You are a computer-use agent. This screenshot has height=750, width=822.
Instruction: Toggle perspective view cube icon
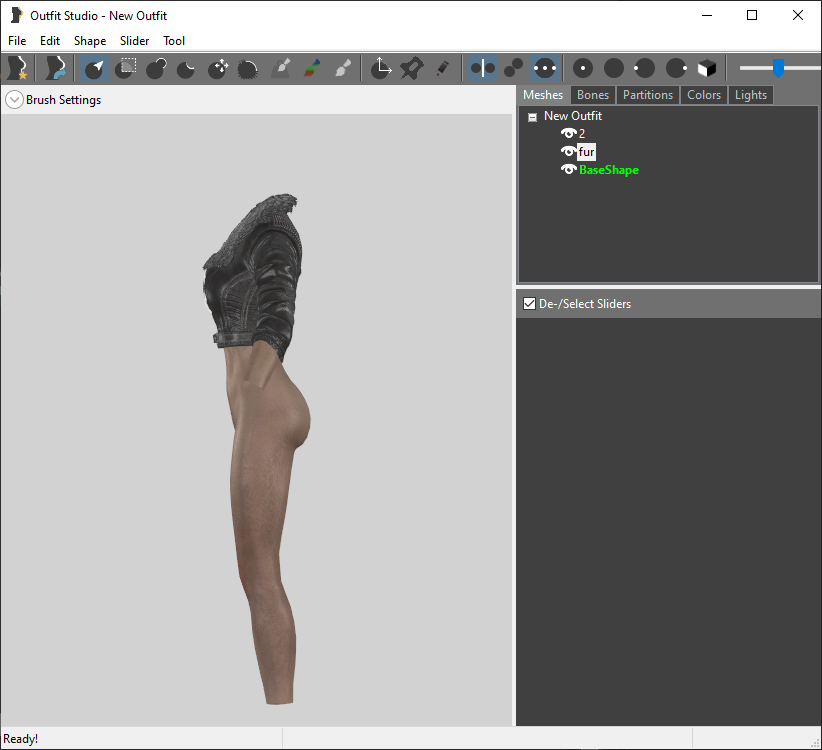pyautogui.click(x=707, y=68)
